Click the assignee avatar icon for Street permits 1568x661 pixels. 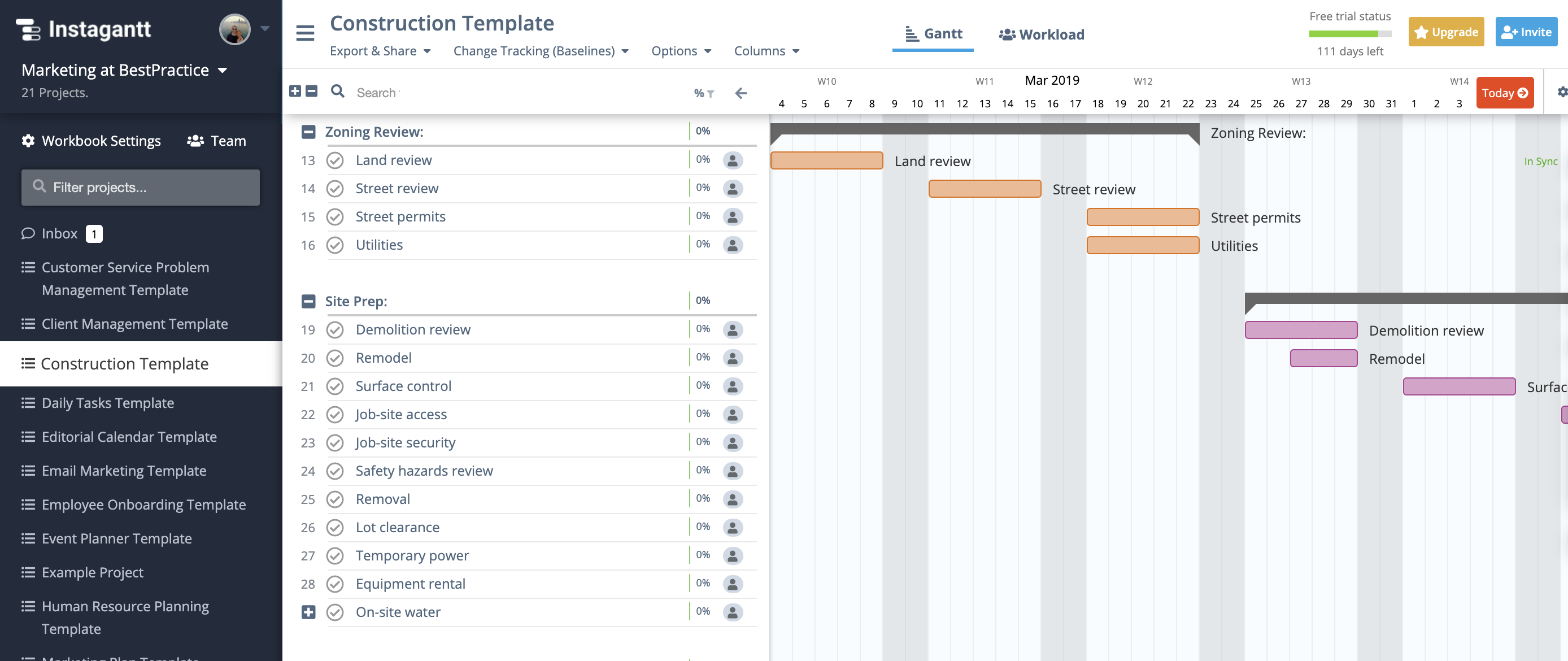coord(732,216)
